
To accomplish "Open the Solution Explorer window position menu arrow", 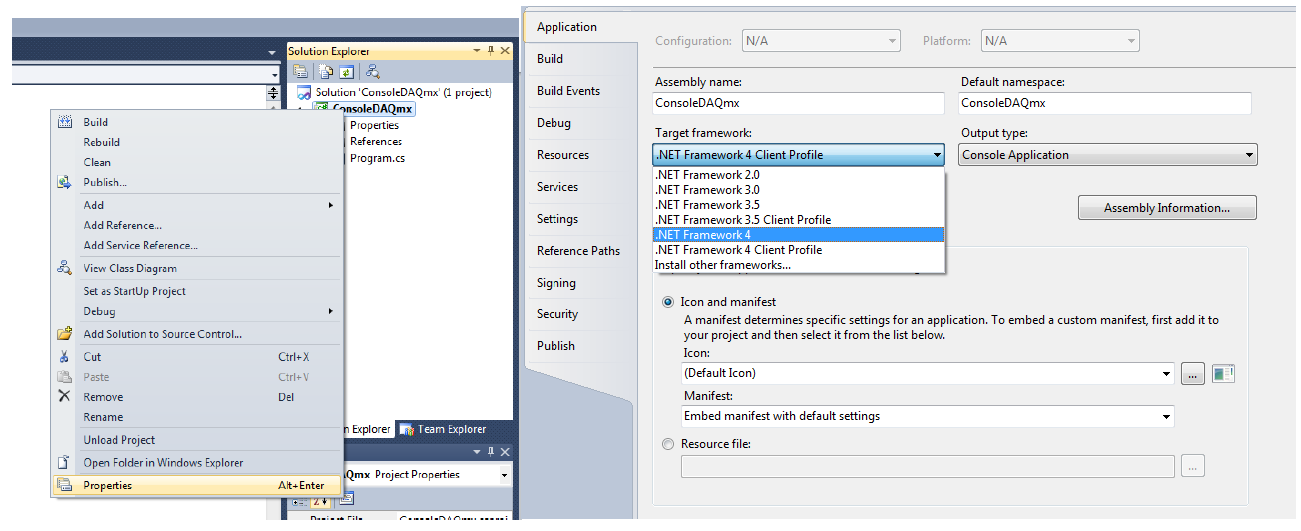I will pos(477,50).
